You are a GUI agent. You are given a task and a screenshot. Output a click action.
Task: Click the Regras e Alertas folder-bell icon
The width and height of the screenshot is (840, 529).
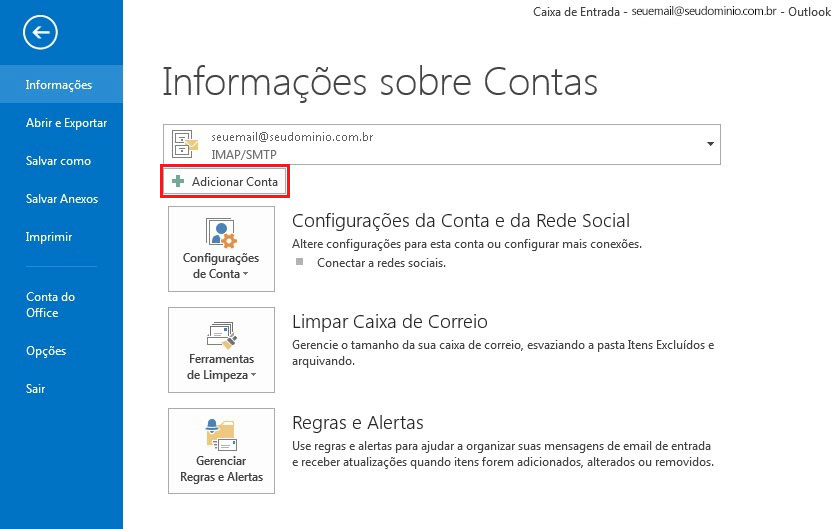click(x=220, y=434)
